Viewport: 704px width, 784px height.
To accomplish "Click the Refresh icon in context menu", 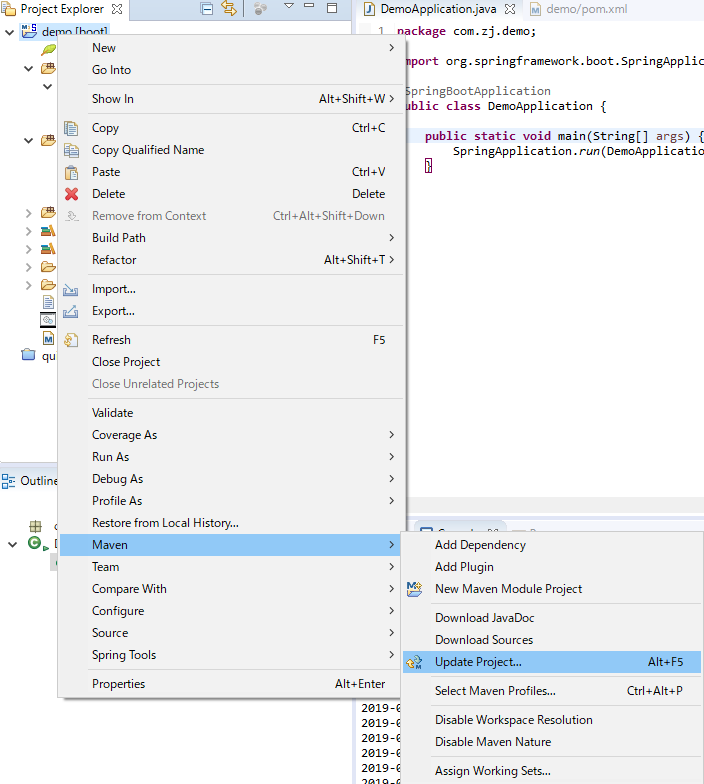I will point(71,340).
